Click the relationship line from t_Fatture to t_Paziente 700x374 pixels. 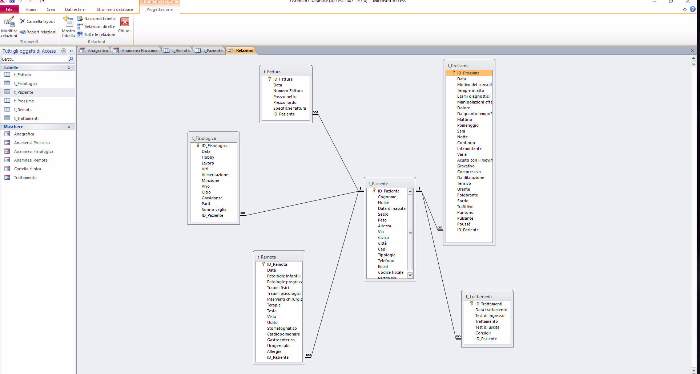(x=338, y=152)
